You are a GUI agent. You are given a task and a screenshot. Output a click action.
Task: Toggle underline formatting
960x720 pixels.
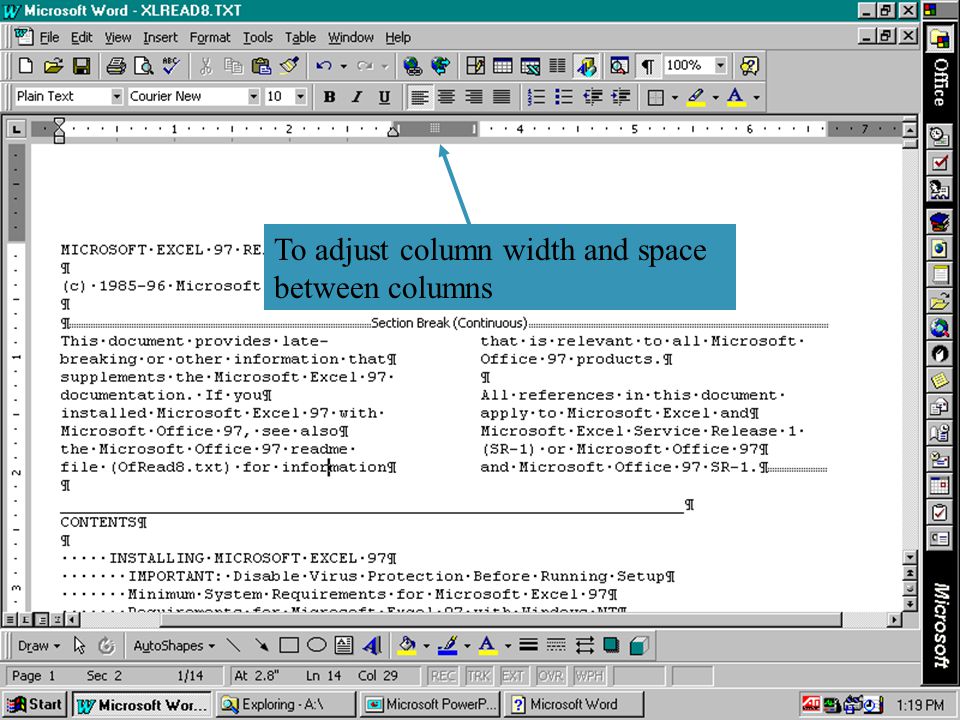coord(384,97)
